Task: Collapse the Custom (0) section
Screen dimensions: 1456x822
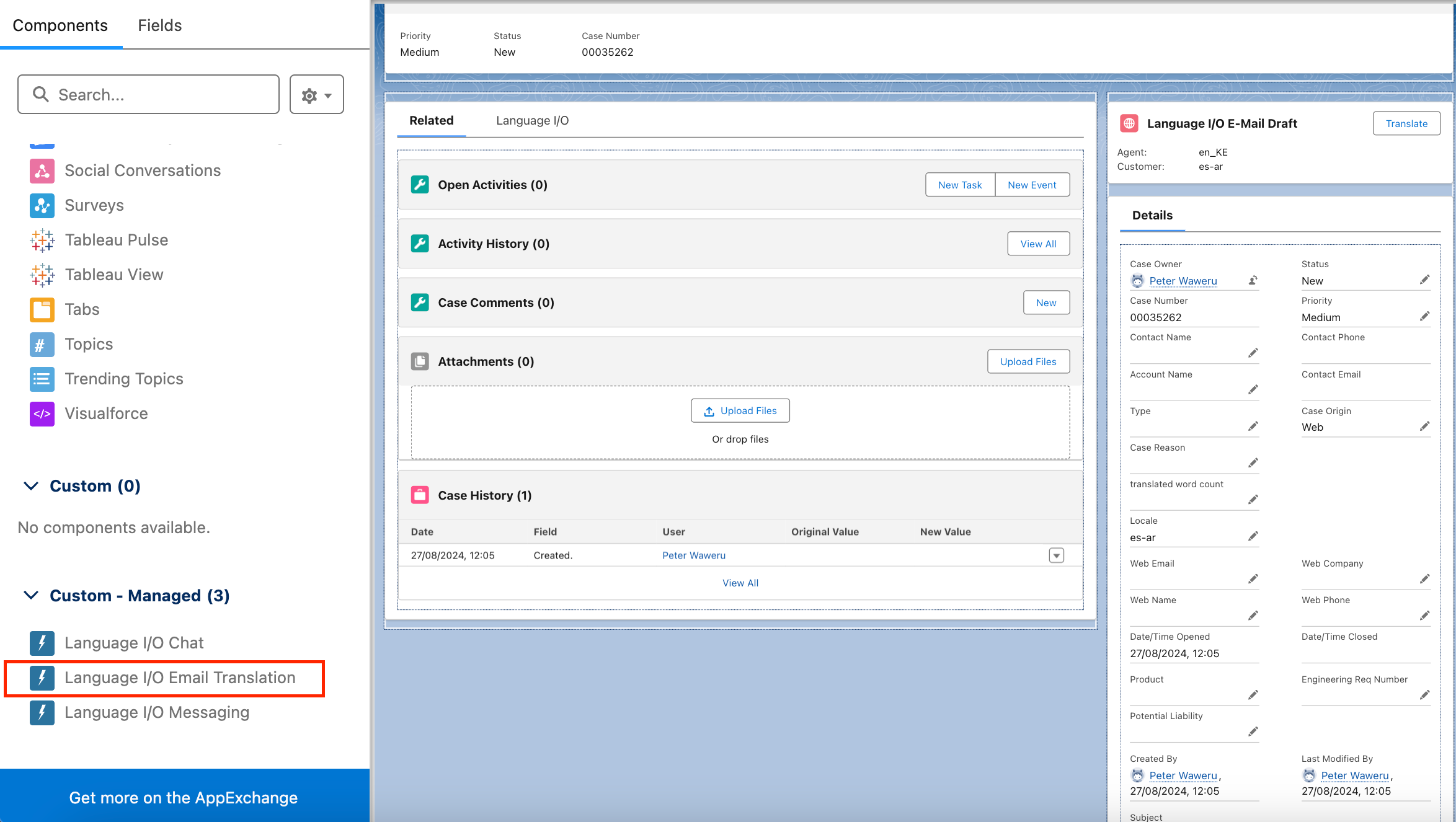Action: pyautogui.click(x=31, y=486)
